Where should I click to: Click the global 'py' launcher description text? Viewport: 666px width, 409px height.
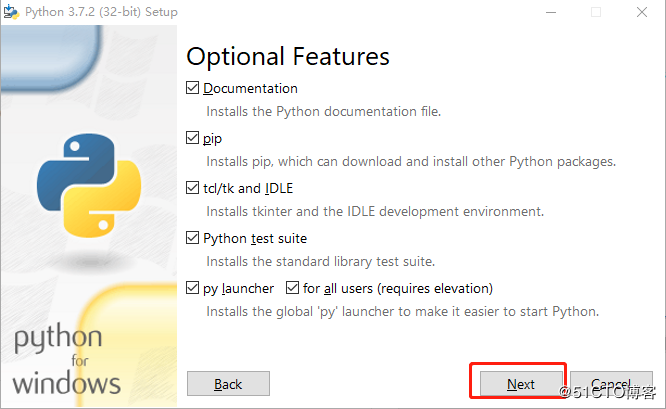[x=403, y=312]
